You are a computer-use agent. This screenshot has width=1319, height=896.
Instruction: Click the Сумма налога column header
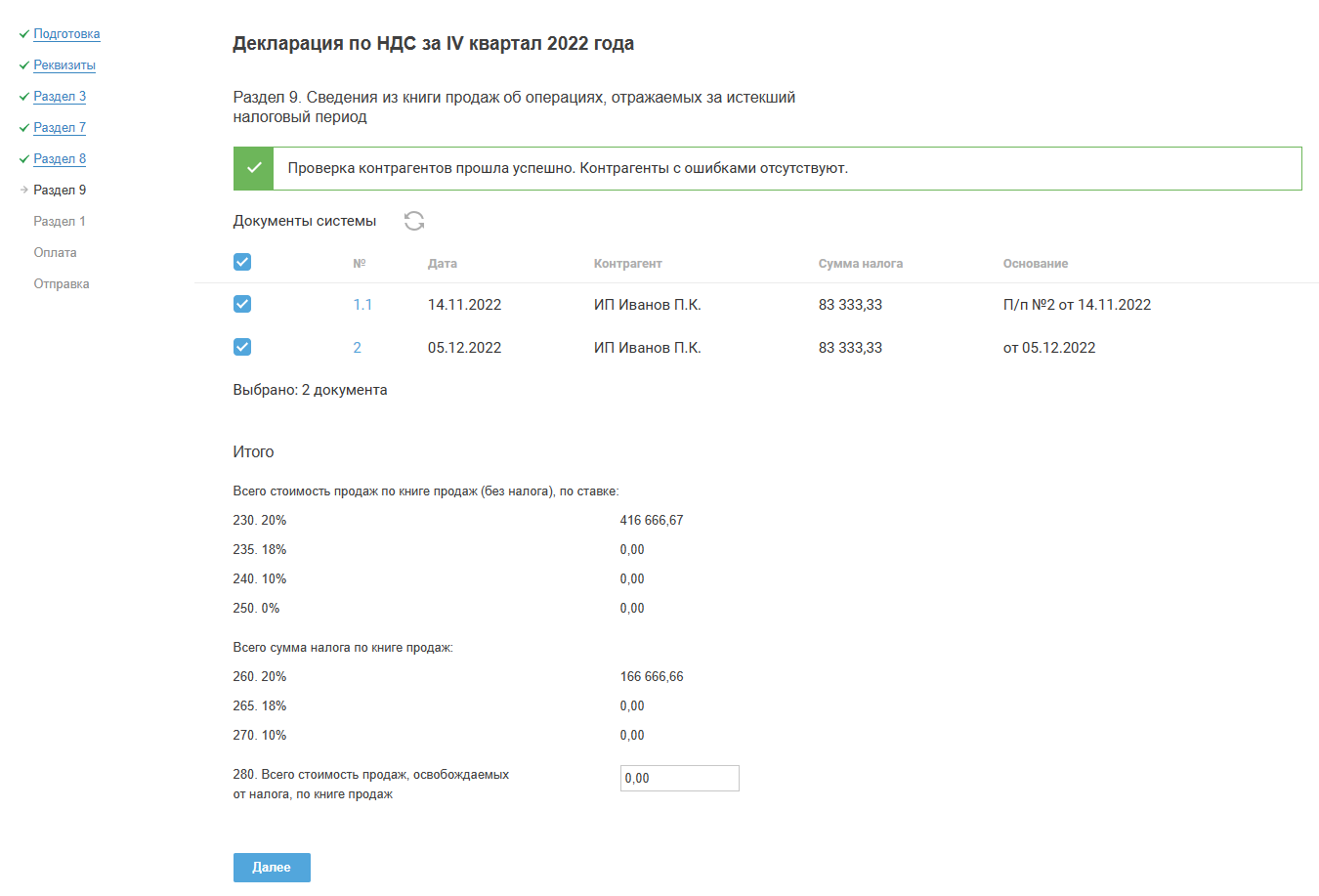pyautogui.click(x=860, y=264)
